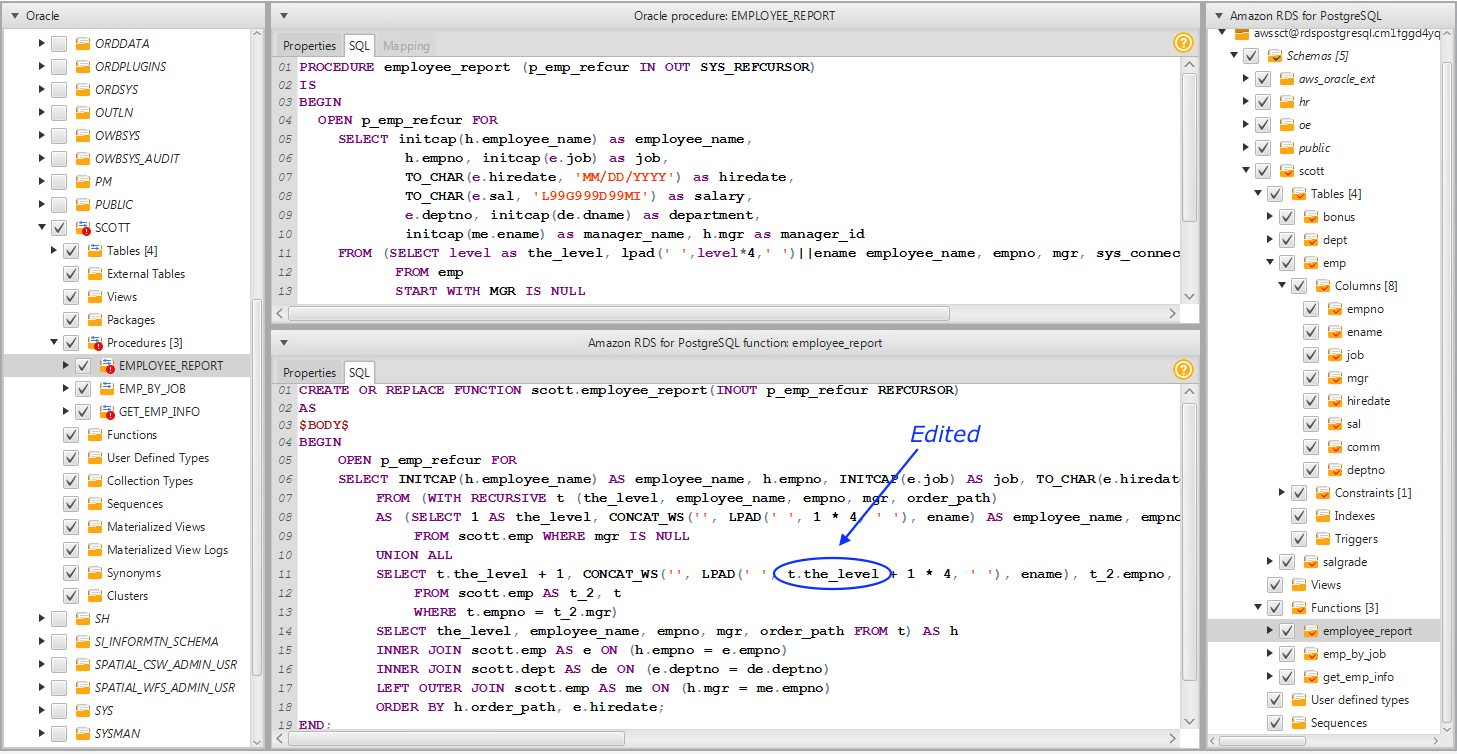This screenshot has width=1457, height=754.
Task: Select the Sequences node in PostgreSQL tree
Action: [x=1339, y=723]
